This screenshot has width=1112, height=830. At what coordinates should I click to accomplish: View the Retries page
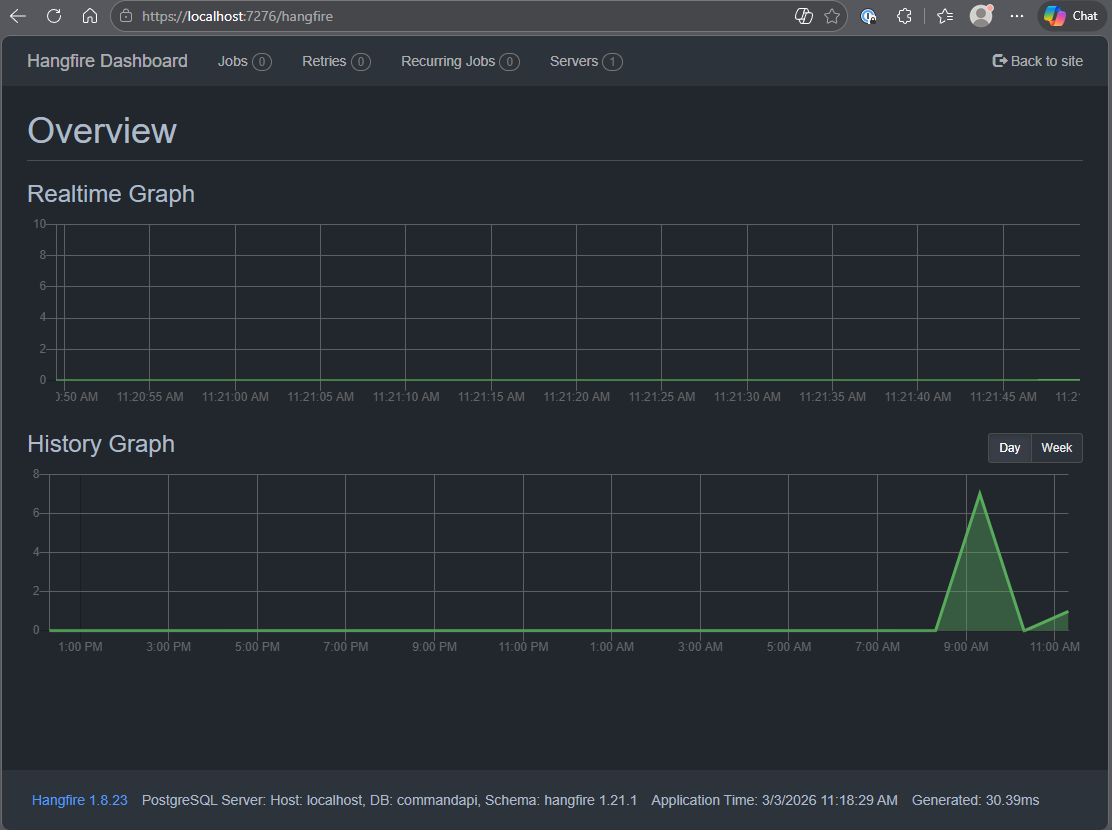[324, 61]
